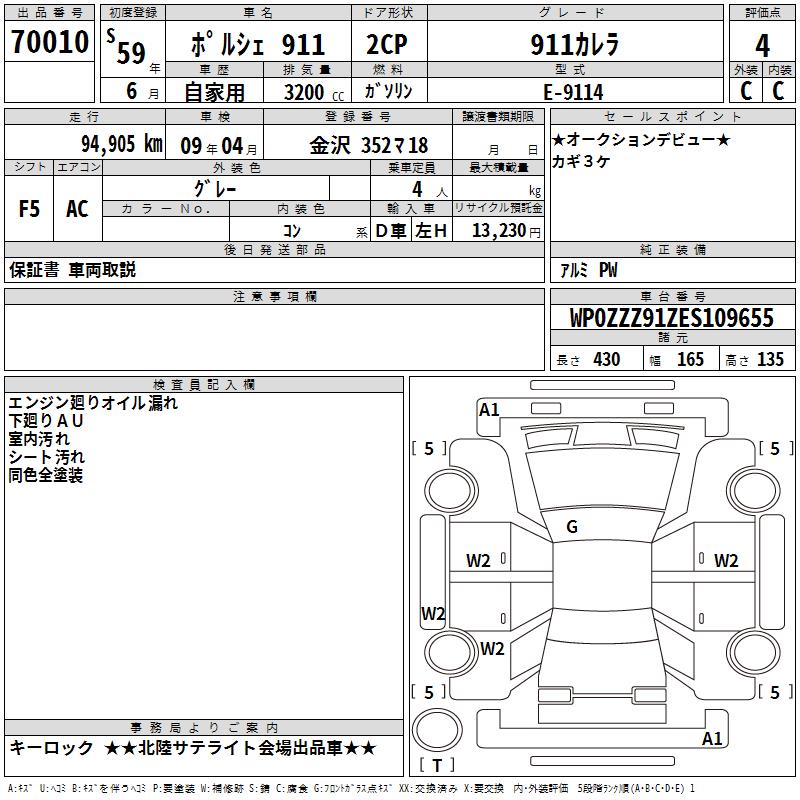Select the car name ポルシェ 911

258,44
